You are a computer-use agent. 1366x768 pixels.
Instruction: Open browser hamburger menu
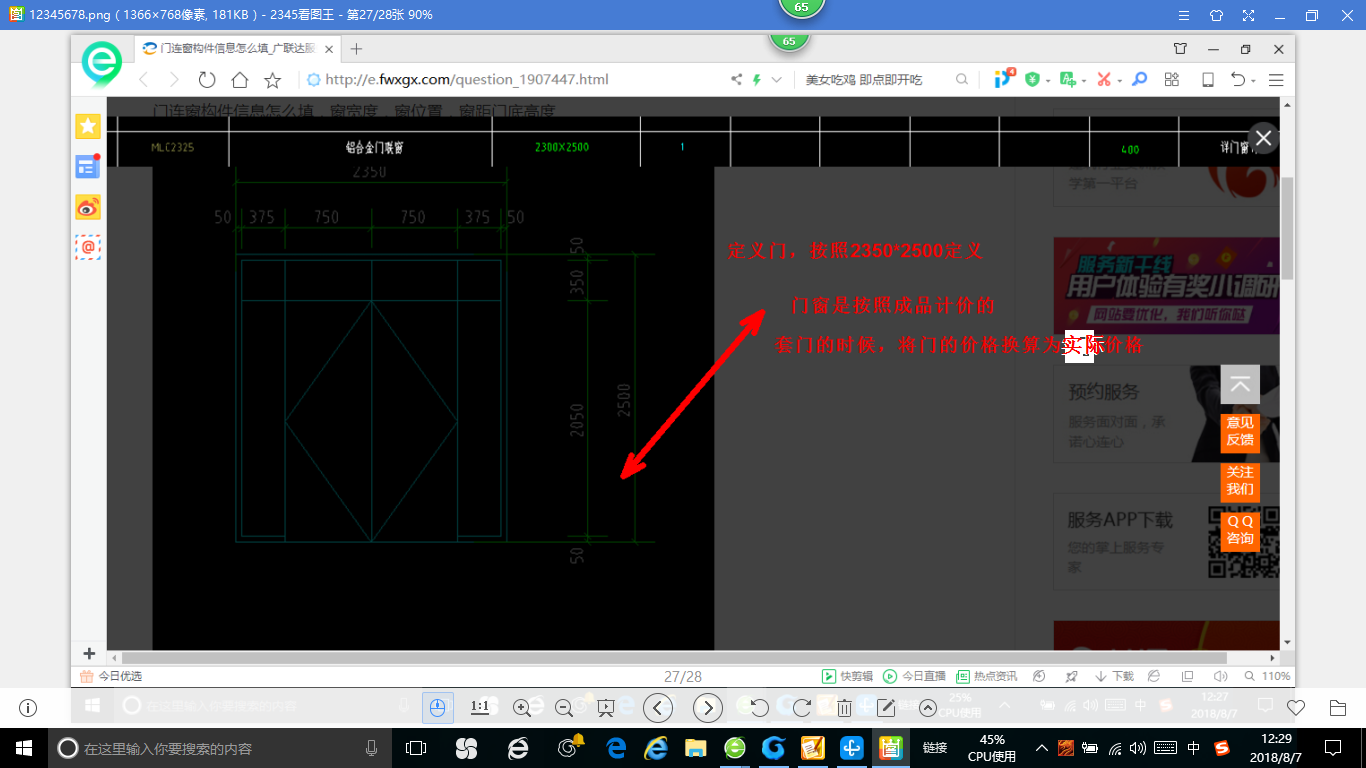coord(1276,80)
